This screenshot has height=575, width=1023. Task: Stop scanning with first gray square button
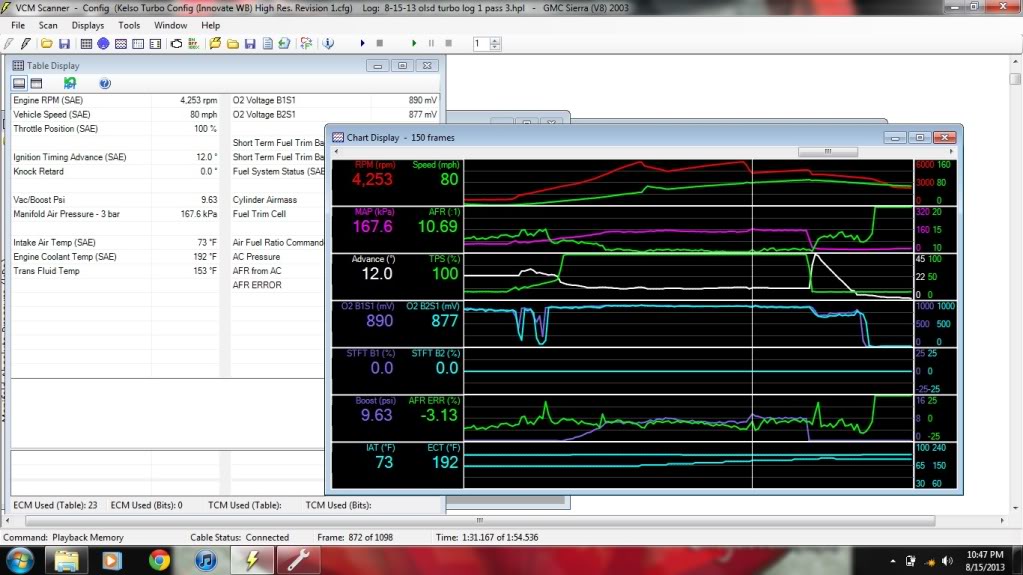coord(380,44)
